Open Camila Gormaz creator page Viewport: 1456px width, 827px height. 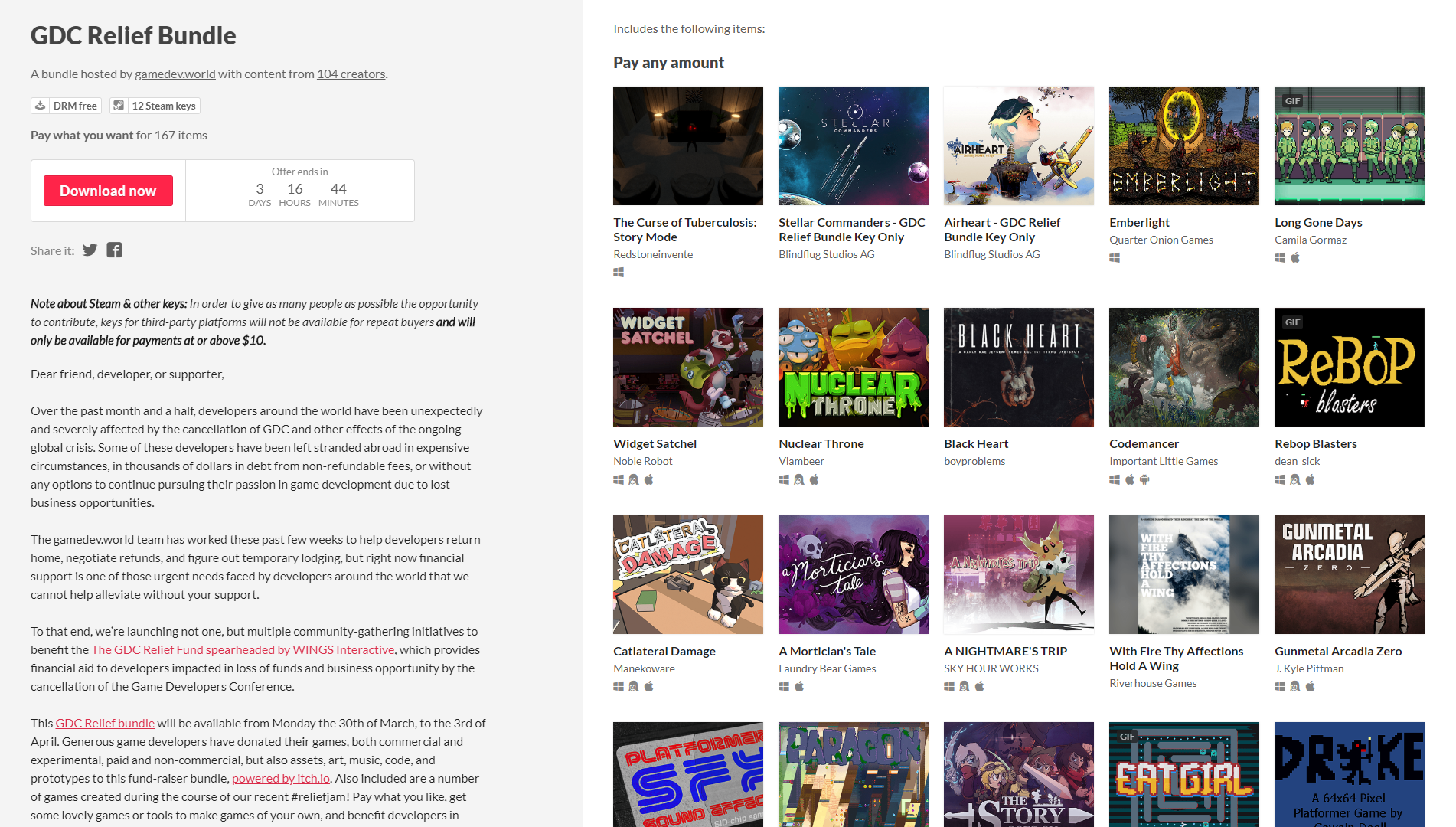coord(1311,240)
